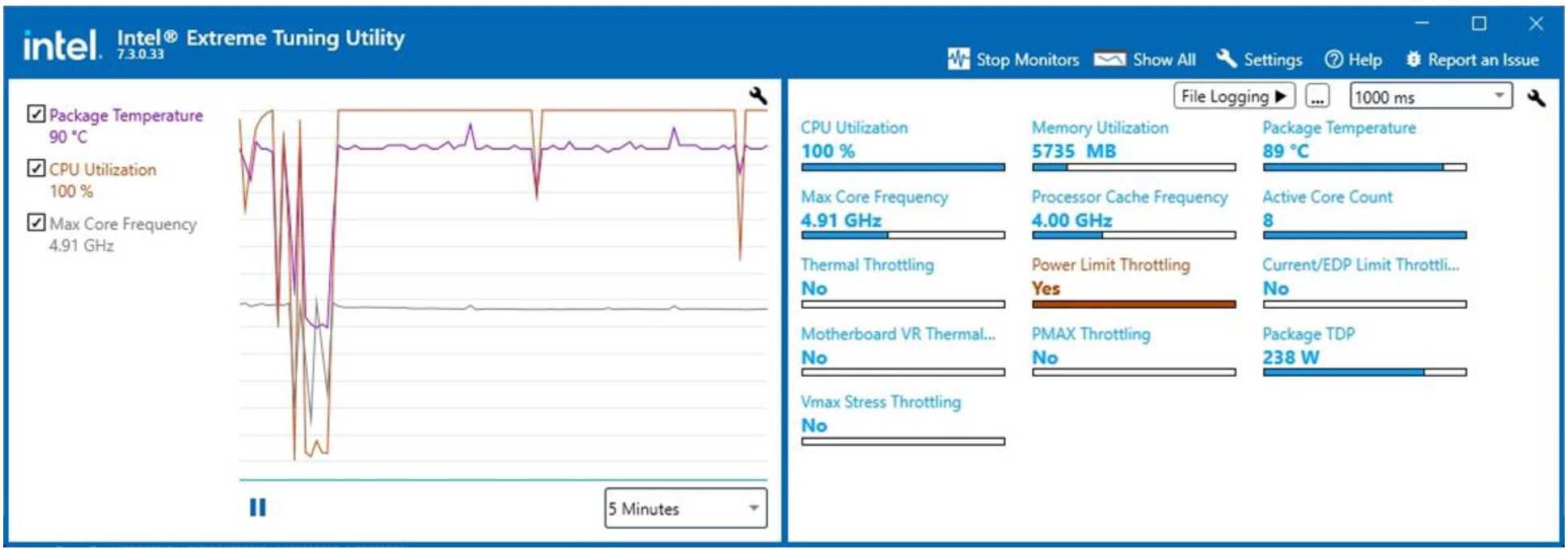This screenshot has width=1568, height=549.
Task: Click the Stop Monitors waveform icon
Action: tap(958, 59)
